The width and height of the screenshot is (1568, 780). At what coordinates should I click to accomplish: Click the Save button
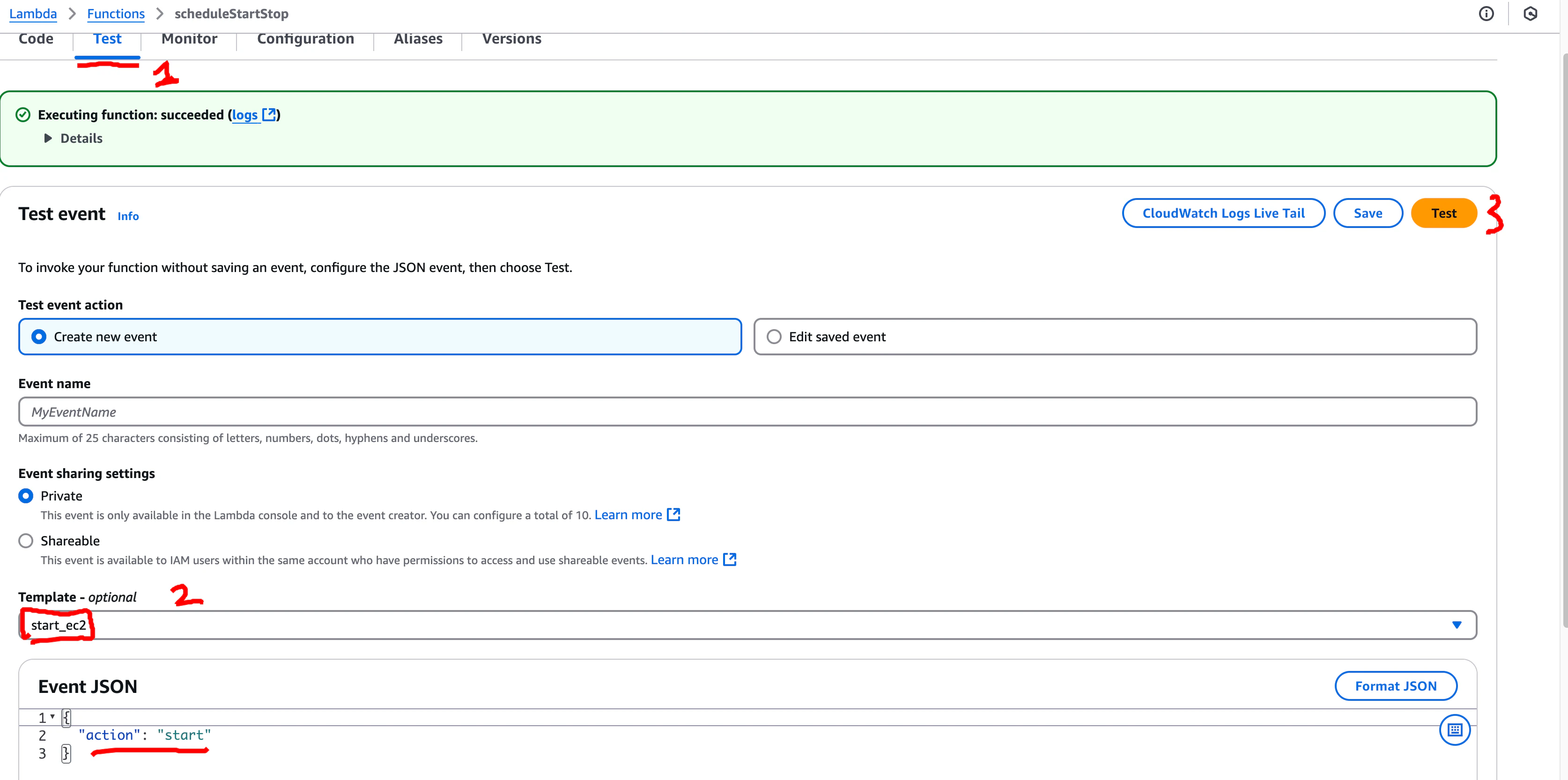click(x=1368, y=213)
